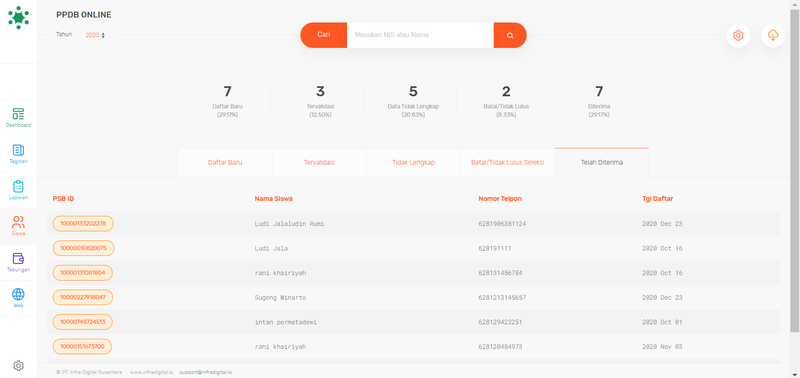Open the orange gear settings button
Image resolution: width=800 pixels, height=378 pixels.
[738, 36]
